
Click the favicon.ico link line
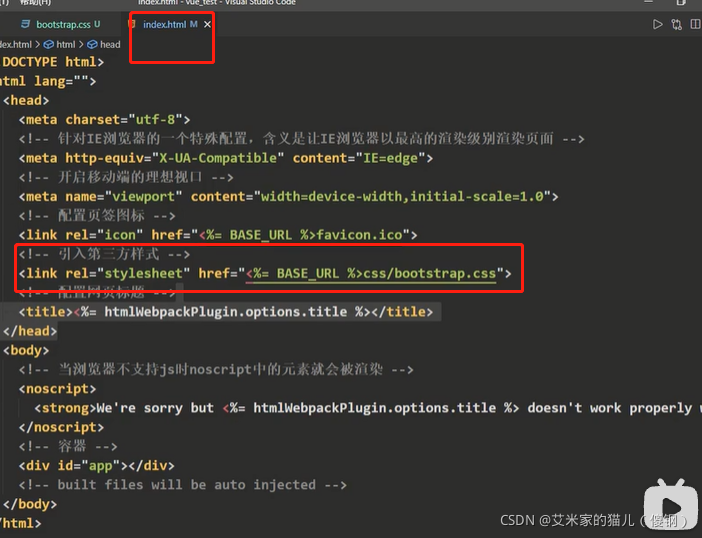click(x=218, y=235)
